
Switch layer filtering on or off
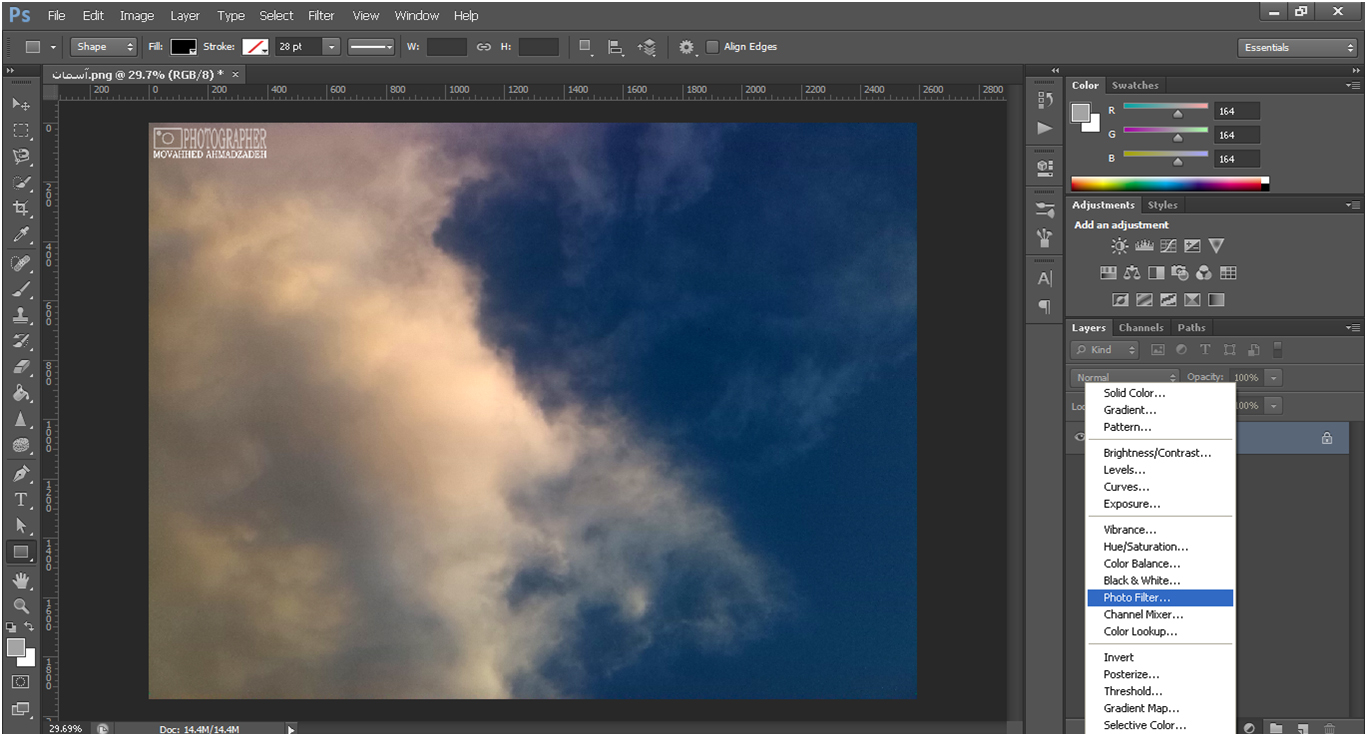click(x=1277, y=350)
